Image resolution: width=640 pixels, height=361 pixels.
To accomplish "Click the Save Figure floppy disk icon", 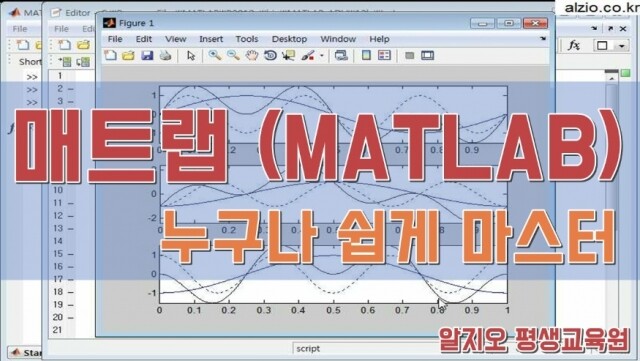I will [147, 55].
